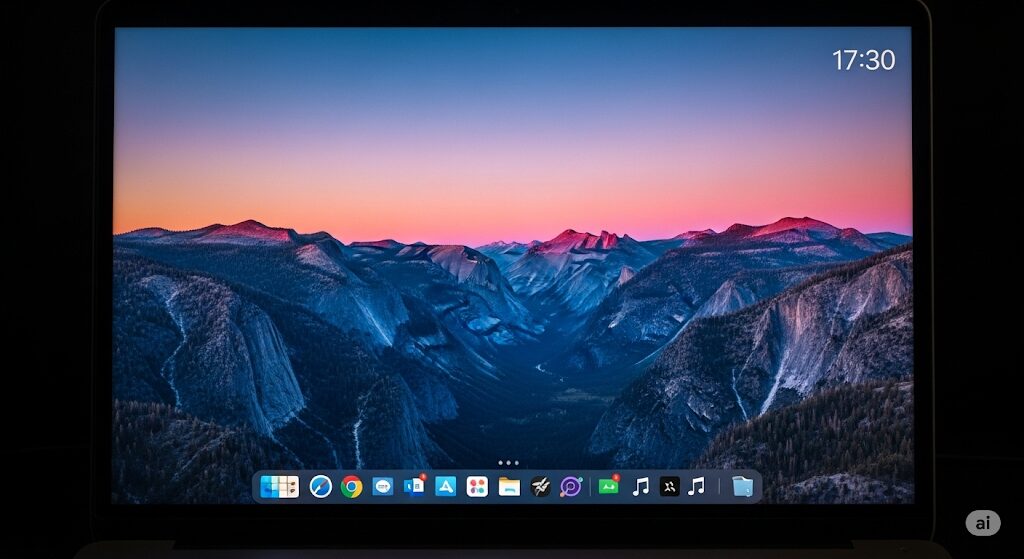Open the black square icon with the white symbol
The image size is (1024, 559).
point(669,487)
